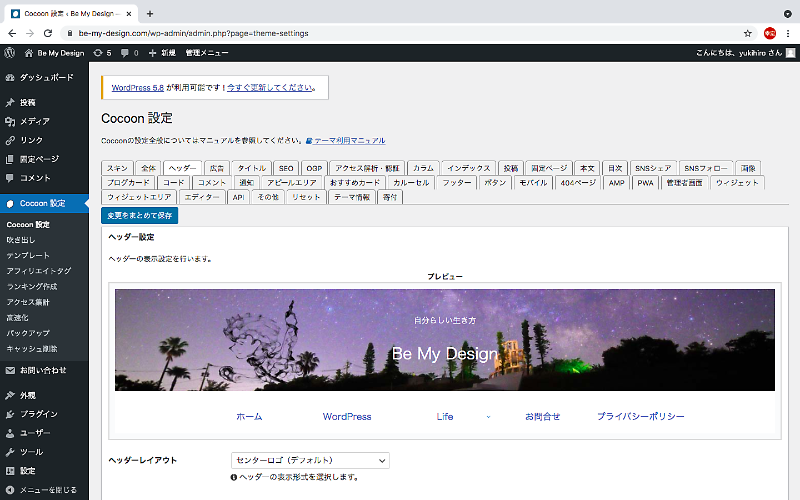
Task: Open the モバイル settings tab
Action: 533,183
